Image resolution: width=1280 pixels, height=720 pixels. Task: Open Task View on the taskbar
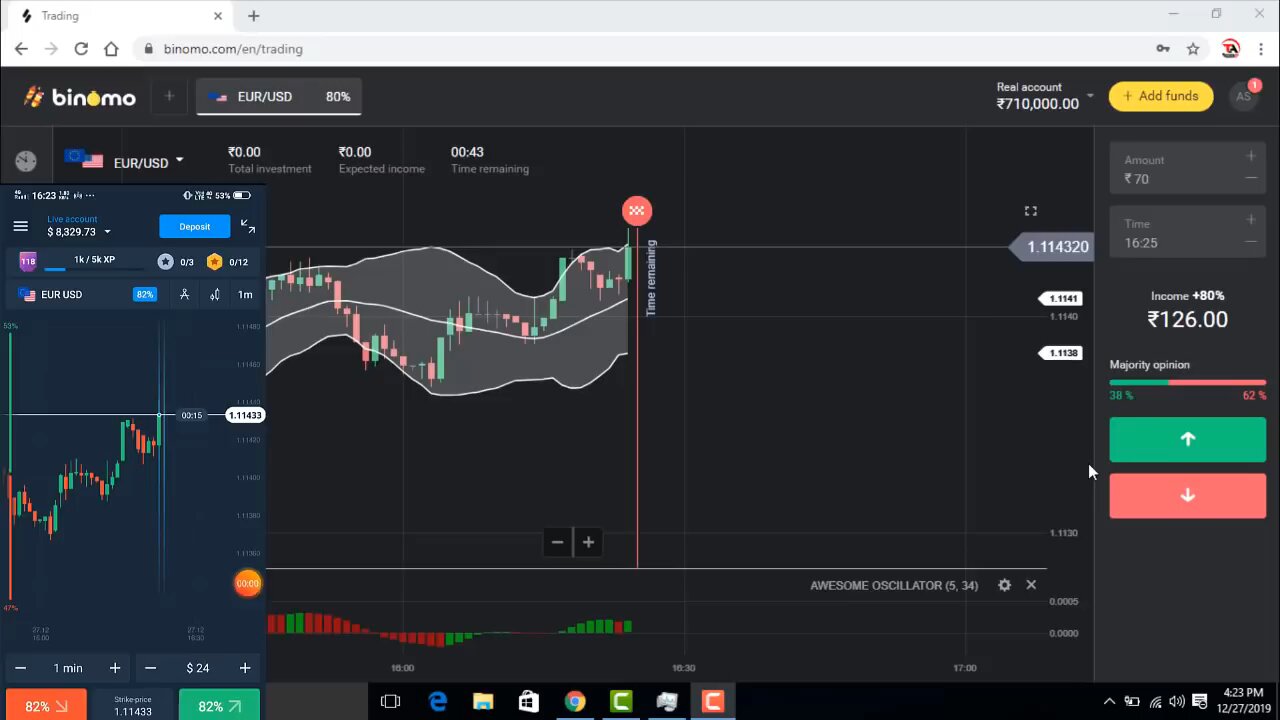pyautogui.click(x=391, y=702)
